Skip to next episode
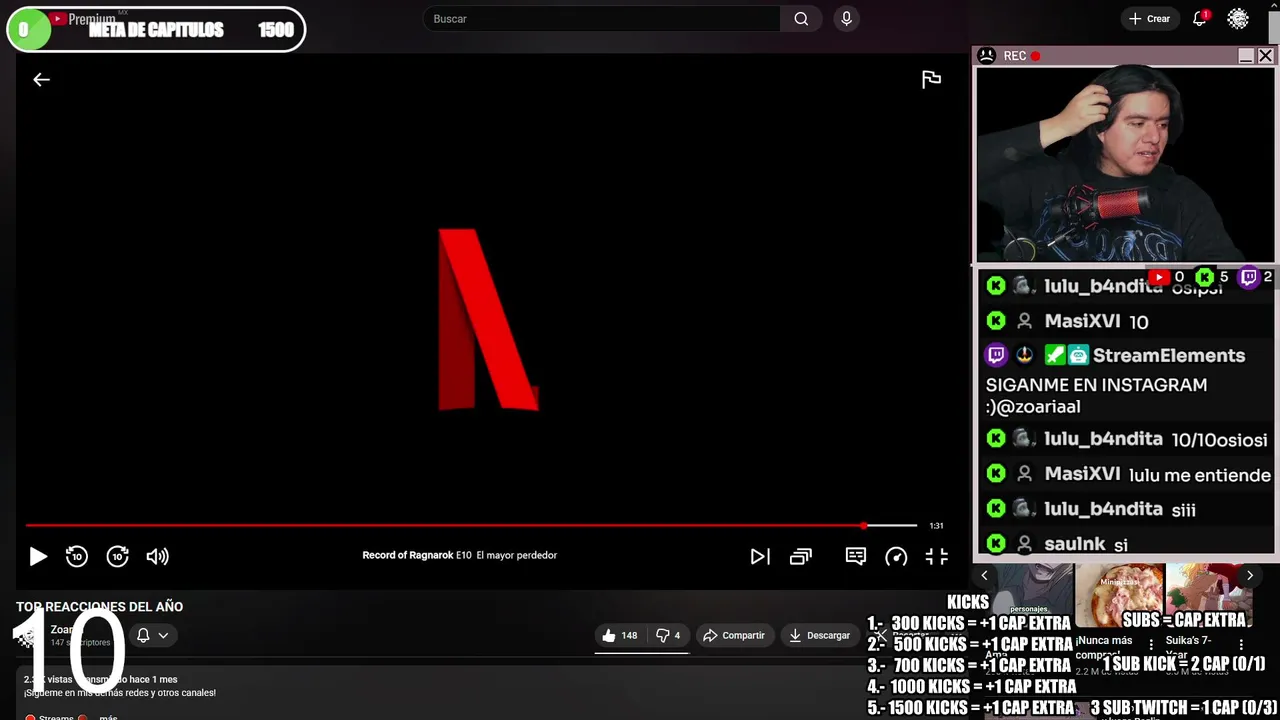Screen dimensions: 1280x720 point(760,557)
